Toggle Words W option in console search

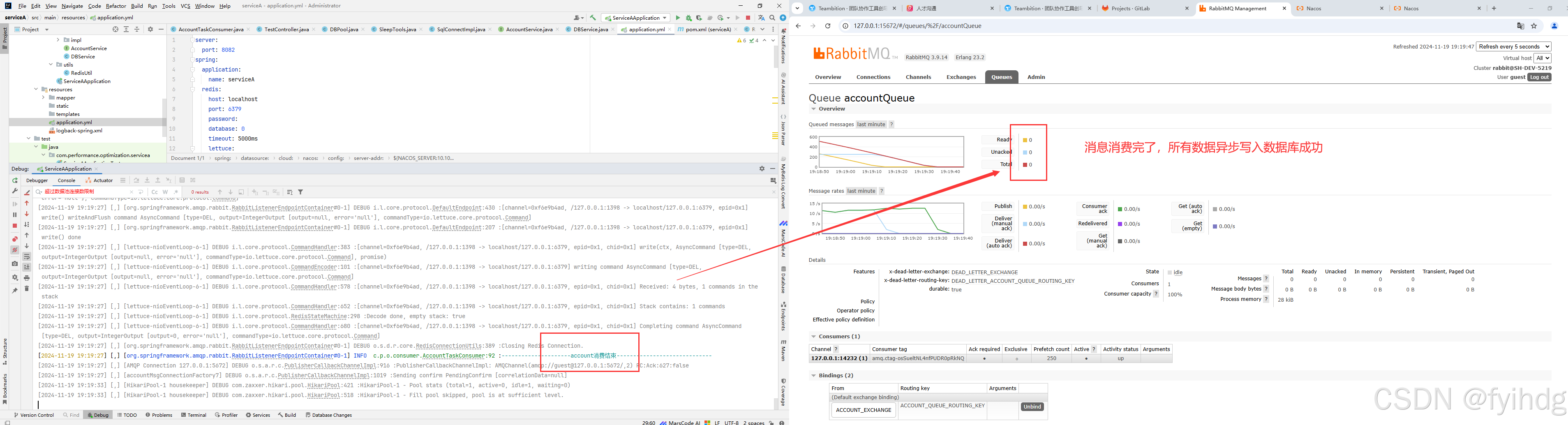click(165, 192)
